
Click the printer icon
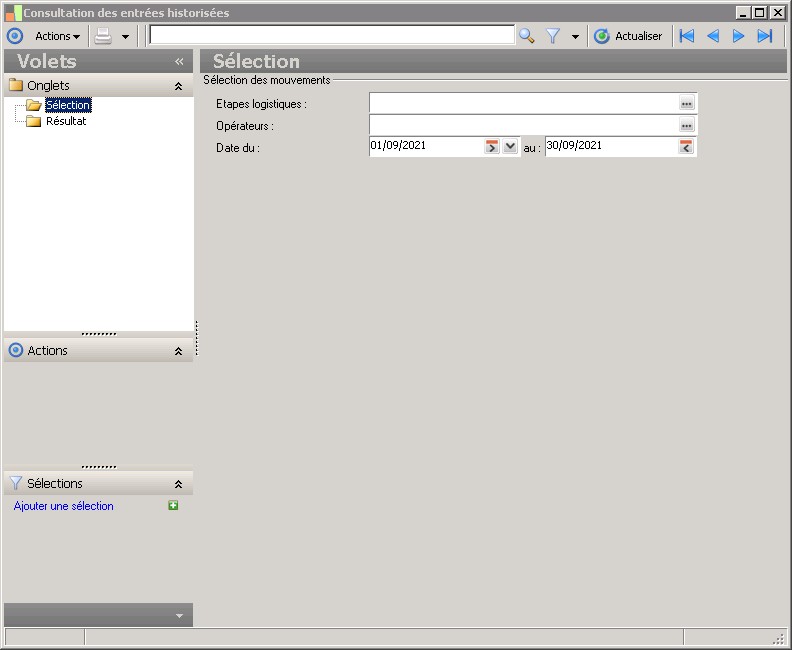pyautogui.click(x=103, y=36)
